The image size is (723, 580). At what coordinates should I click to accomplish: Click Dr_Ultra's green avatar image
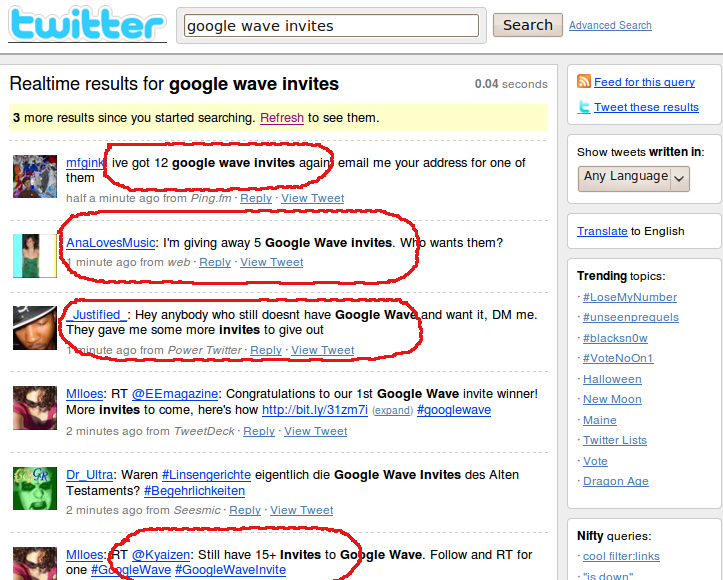coord(35,487)
